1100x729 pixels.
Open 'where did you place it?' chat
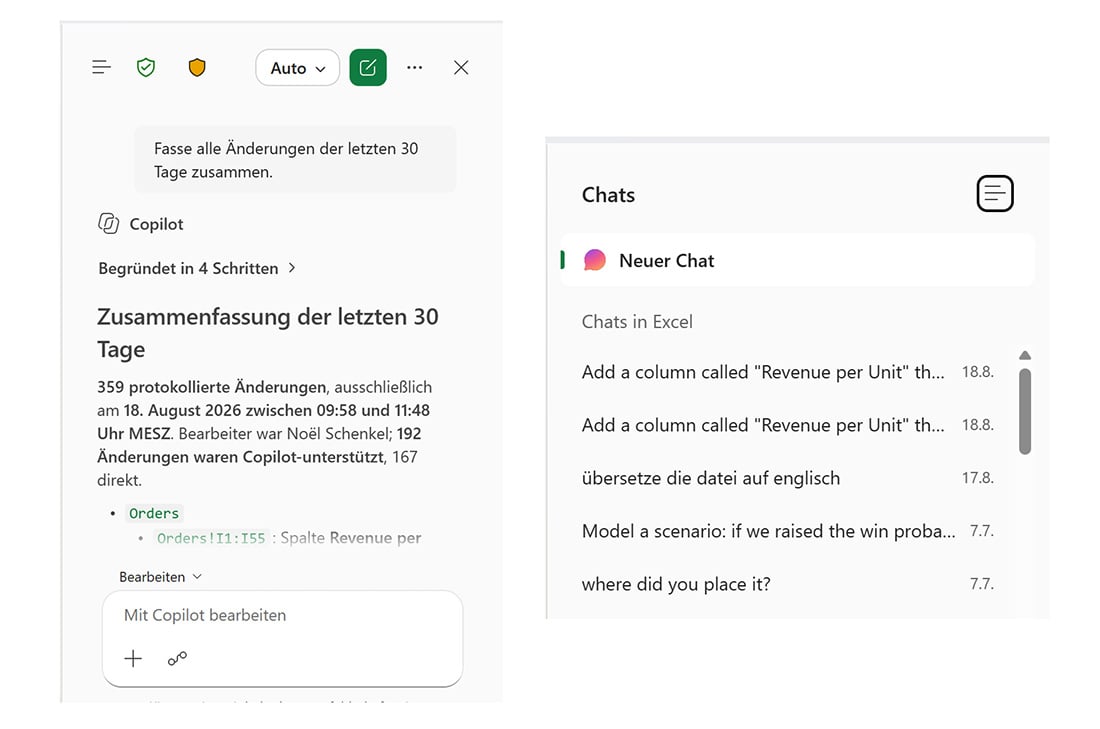pyautogui.click(x=788, y=584)
